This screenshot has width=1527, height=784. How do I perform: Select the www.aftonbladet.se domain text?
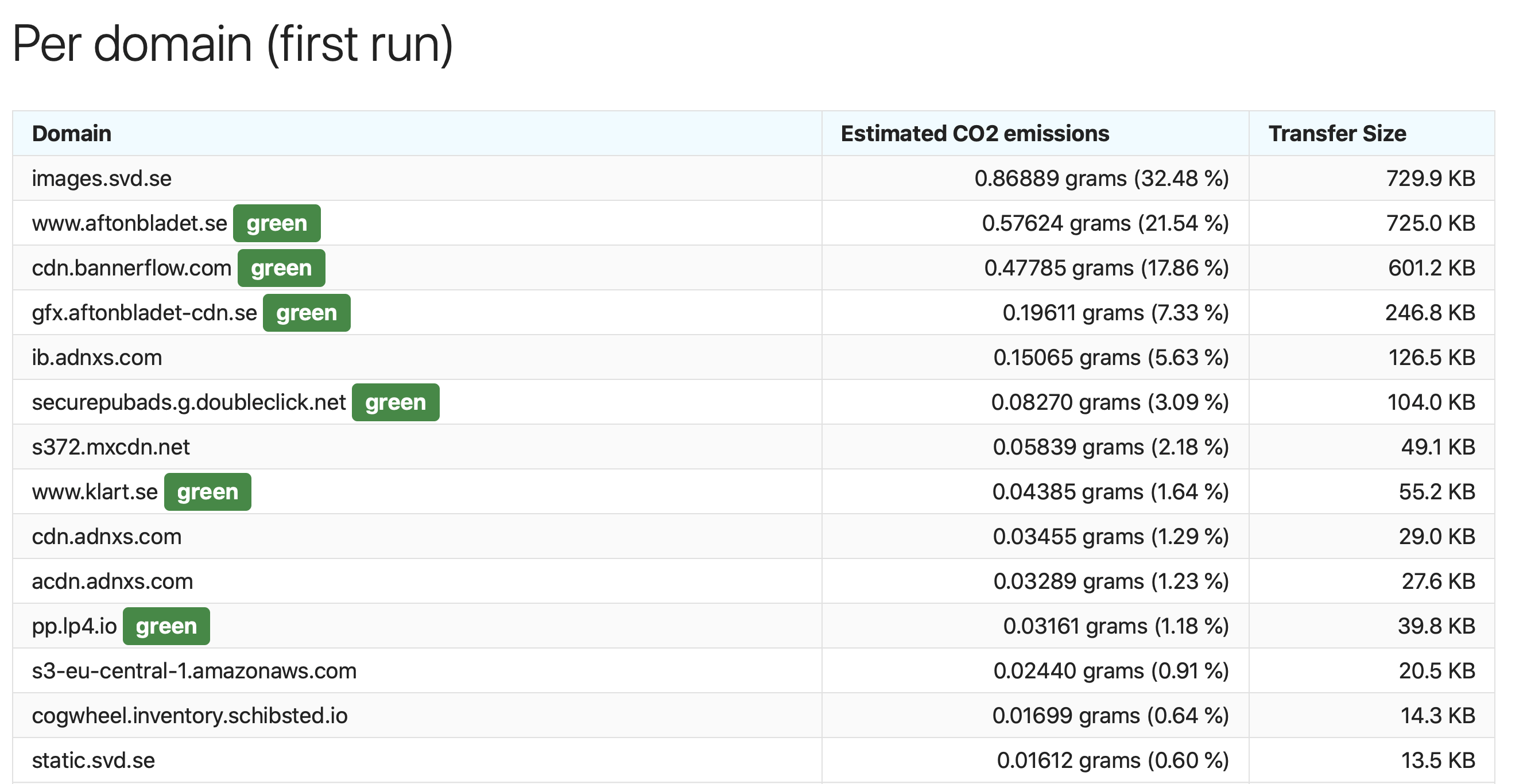129,223
